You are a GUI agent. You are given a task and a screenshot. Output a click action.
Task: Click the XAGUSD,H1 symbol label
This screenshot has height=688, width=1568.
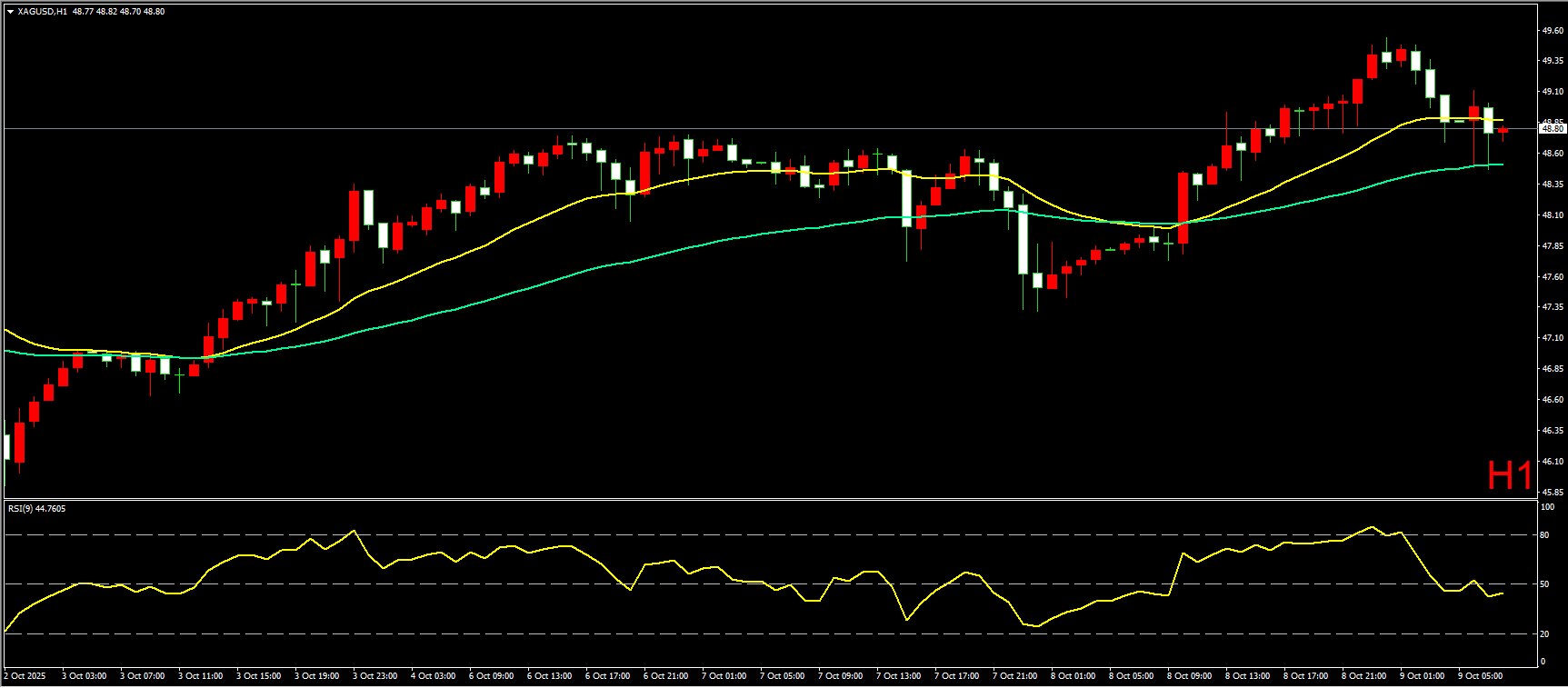tap(42, 12)
